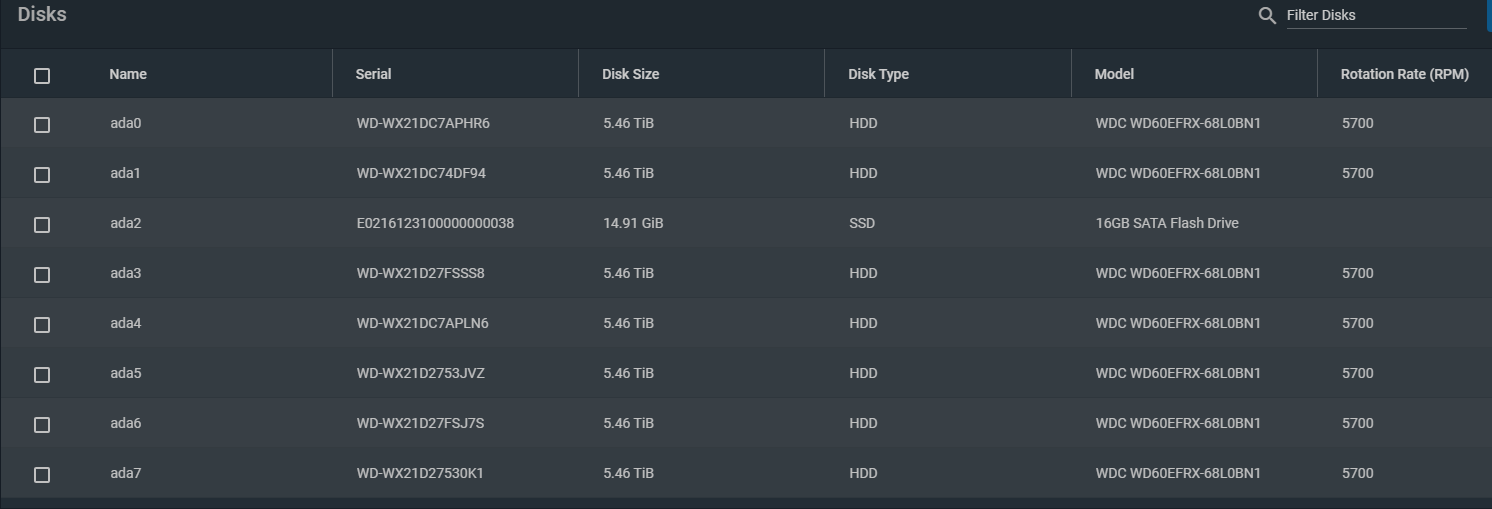Click the search magnifier icon
The image size is (1492, 509).
point(1267,16)
